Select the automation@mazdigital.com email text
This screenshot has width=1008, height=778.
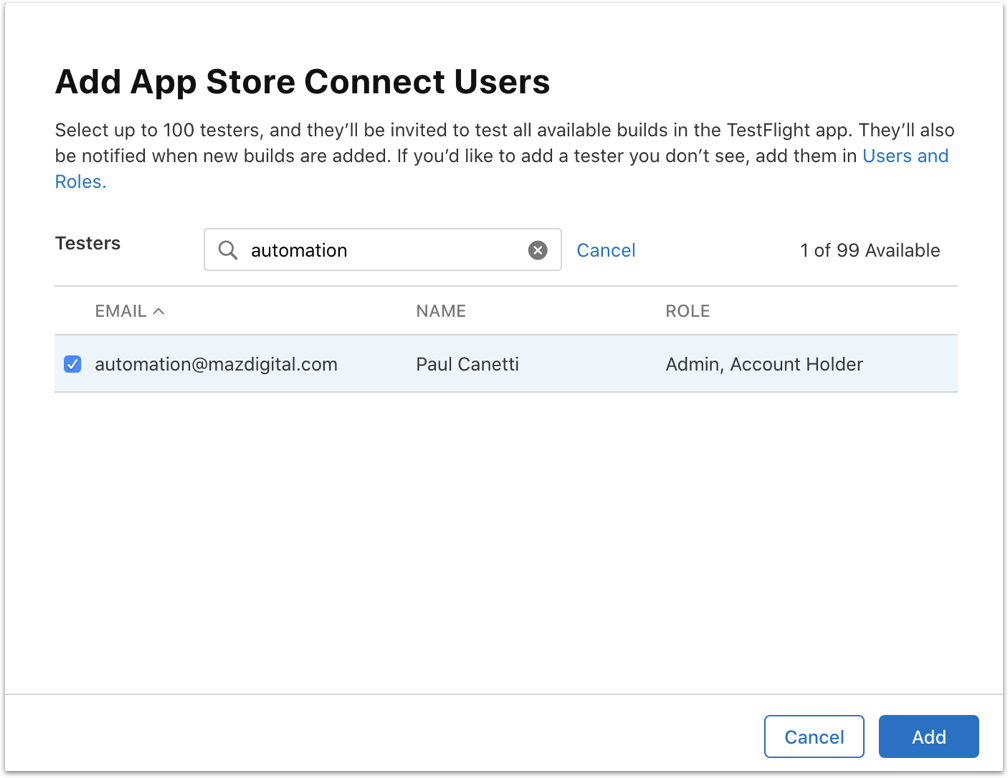(x=216, y=364)
